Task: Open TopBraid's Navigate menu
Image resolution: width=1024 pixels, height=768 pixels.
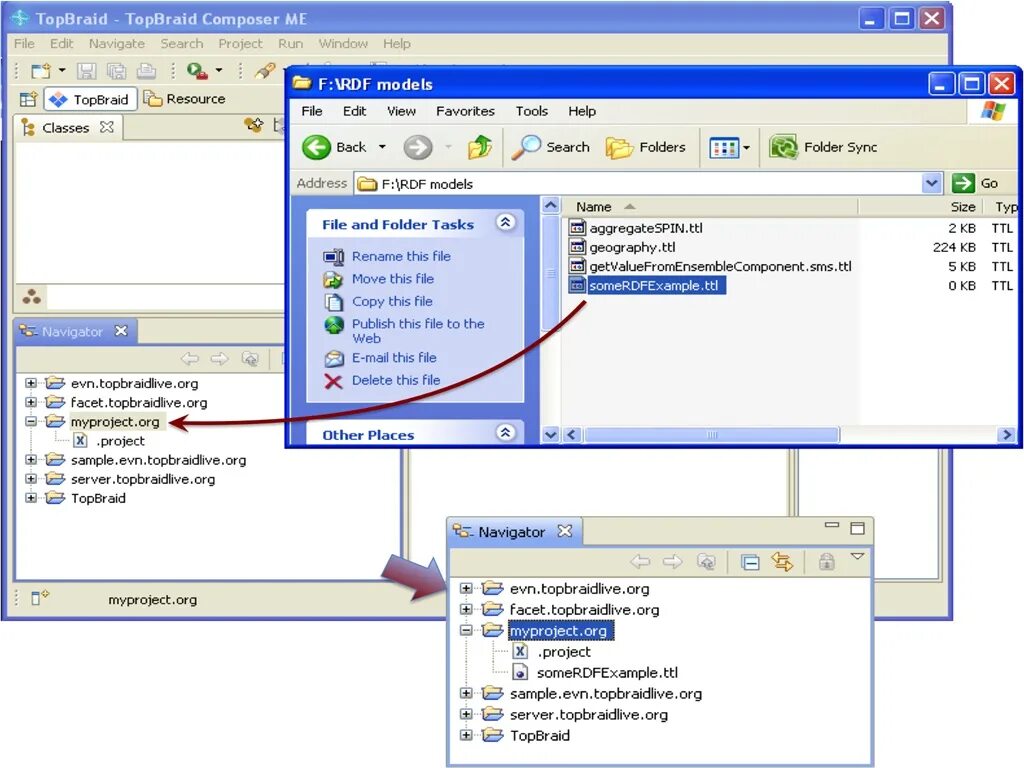Action: (x=117, y=44)
